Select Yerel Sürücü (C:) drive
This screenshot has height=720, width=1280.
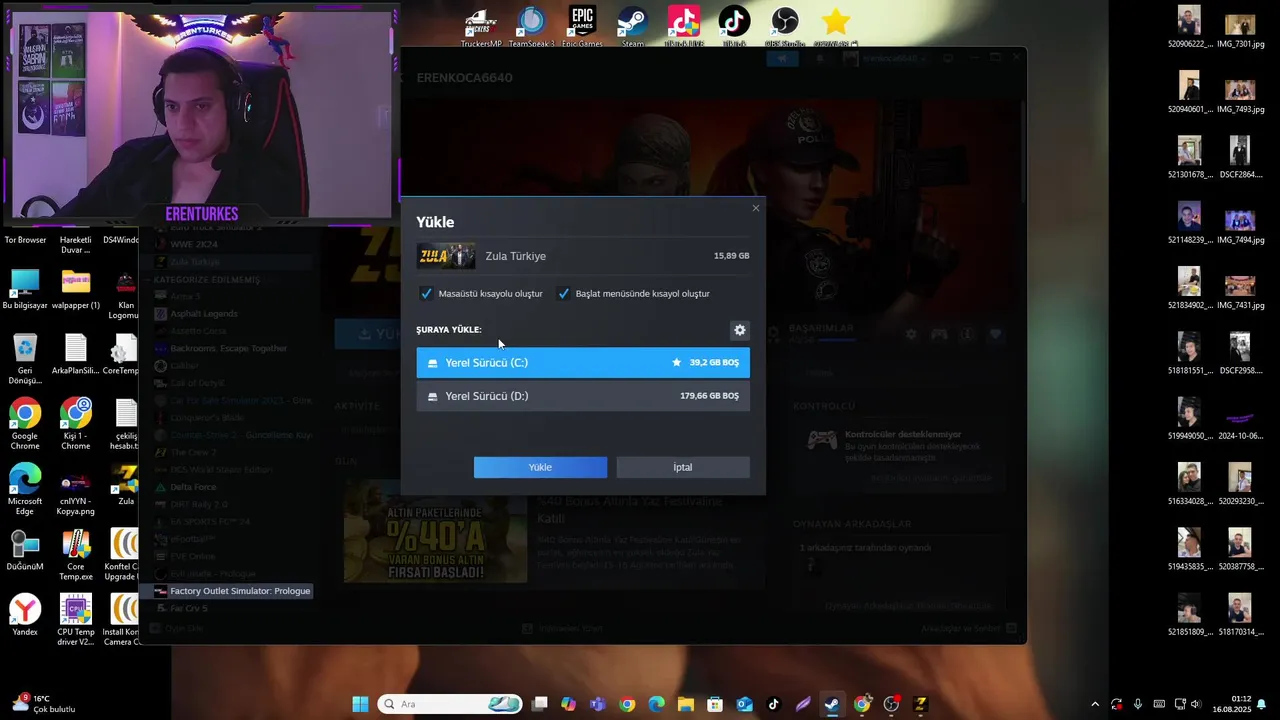point(583,363)
